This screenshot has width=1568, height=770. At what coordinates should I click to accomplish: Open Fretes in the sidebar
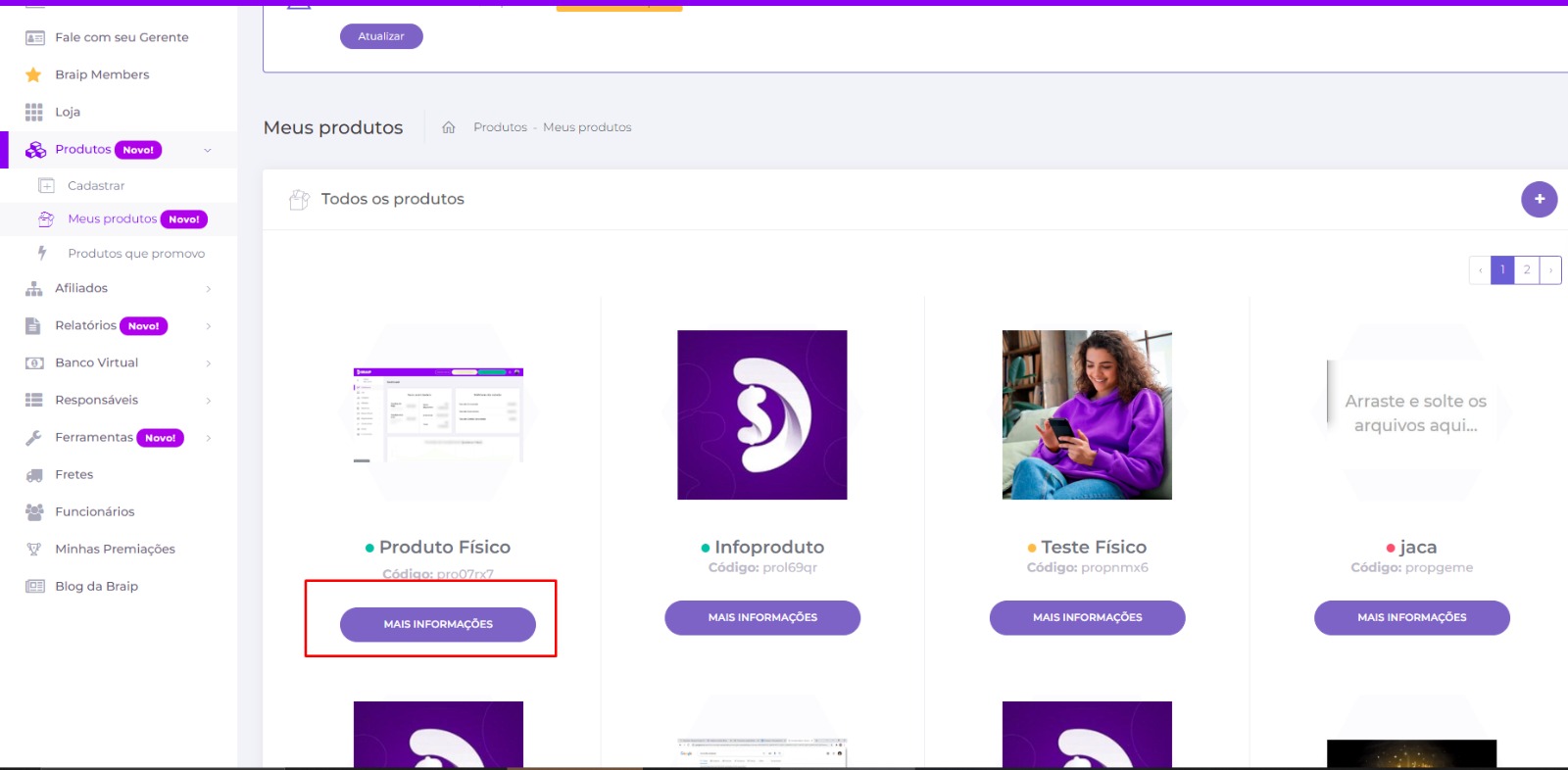119,475
